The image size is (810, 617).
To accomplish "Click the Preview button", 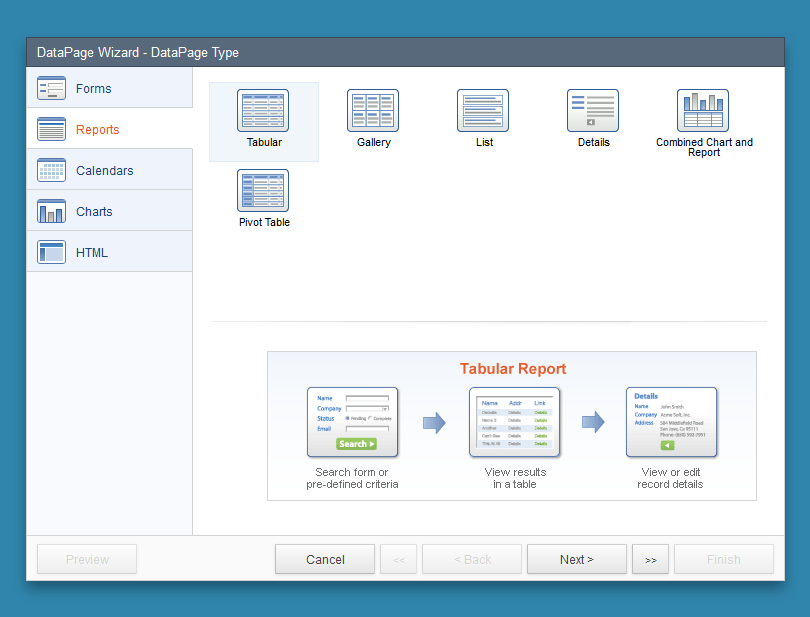I will pyautogui.click(x=86, y=559).
